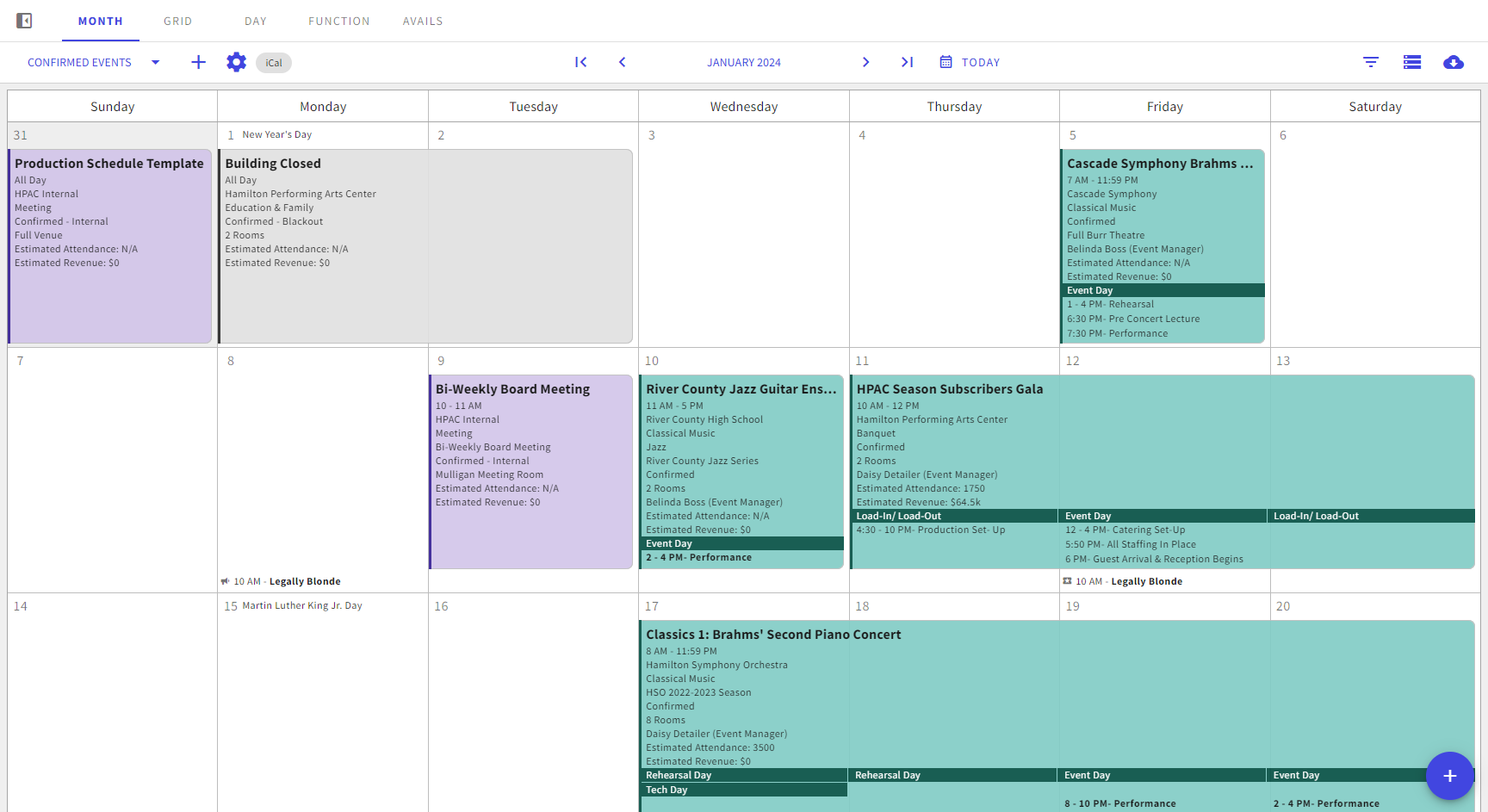The height and width of the screenshot is (812, 1488).
Task: Select 6:30 PM Pre Concert Lecture
Action: tap(1133, 319)
